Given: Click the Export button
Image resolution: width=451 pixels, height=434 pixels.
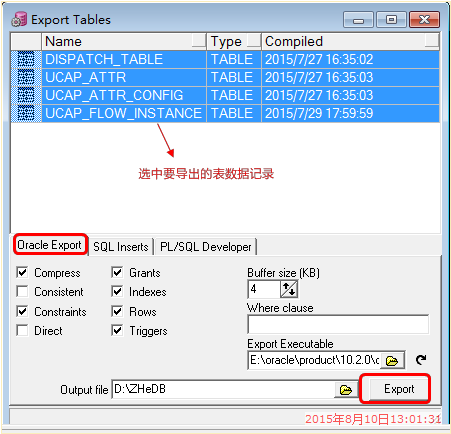Looking at the screenshot, I should [x=399, y=389].
